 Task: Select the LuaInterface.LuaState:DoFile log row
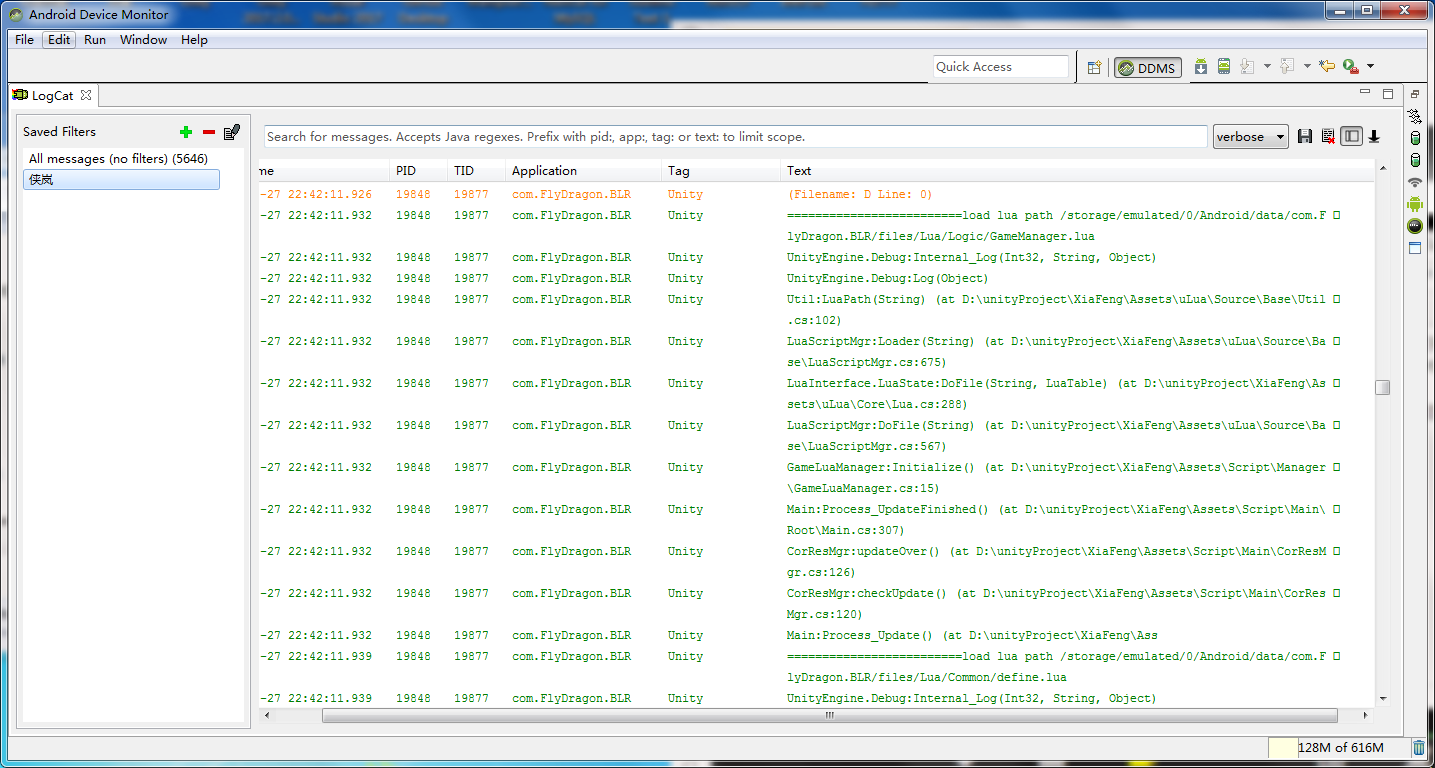816,394
